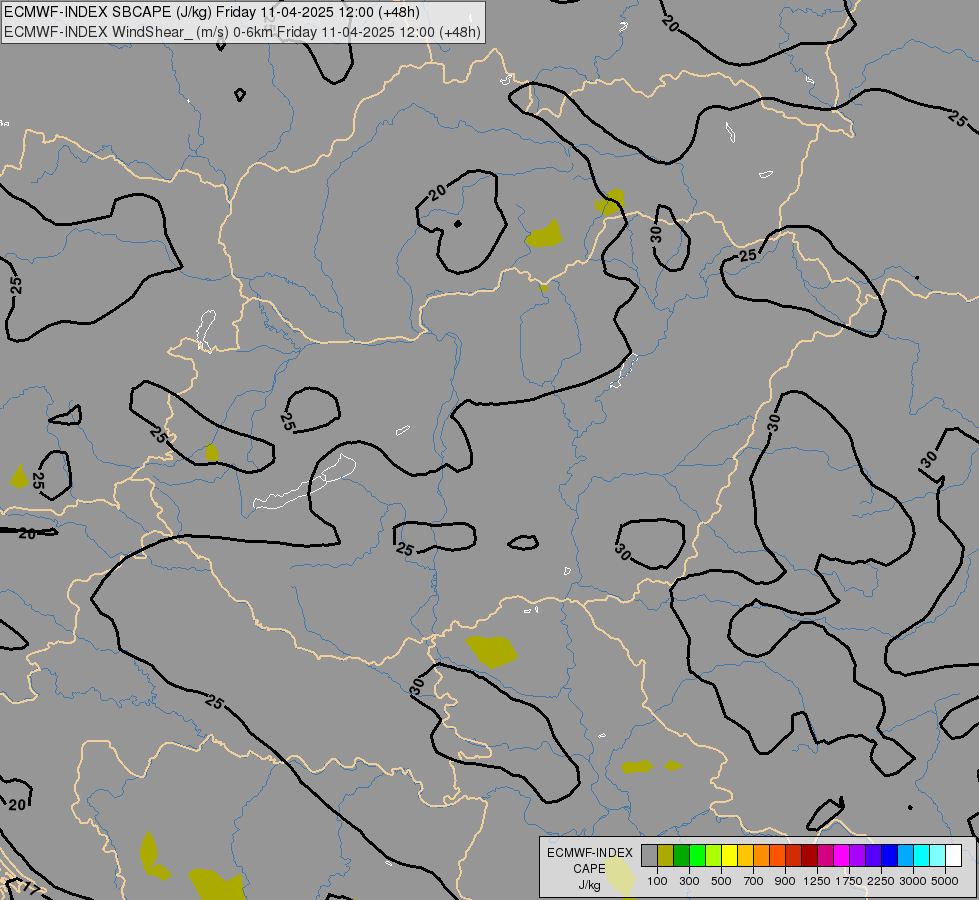Select the dark green legend swatch
The width and height of the screenshot is (979, 900).
coord(681,855)
